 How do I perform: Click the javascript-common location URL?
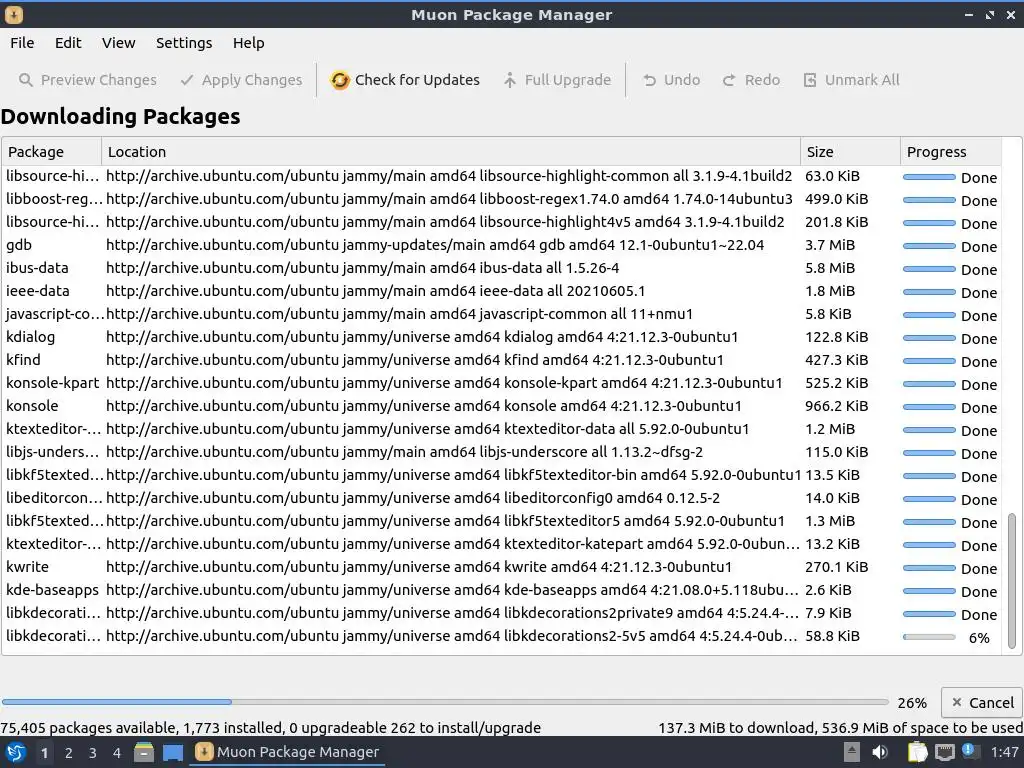click(x=400, y=314)
